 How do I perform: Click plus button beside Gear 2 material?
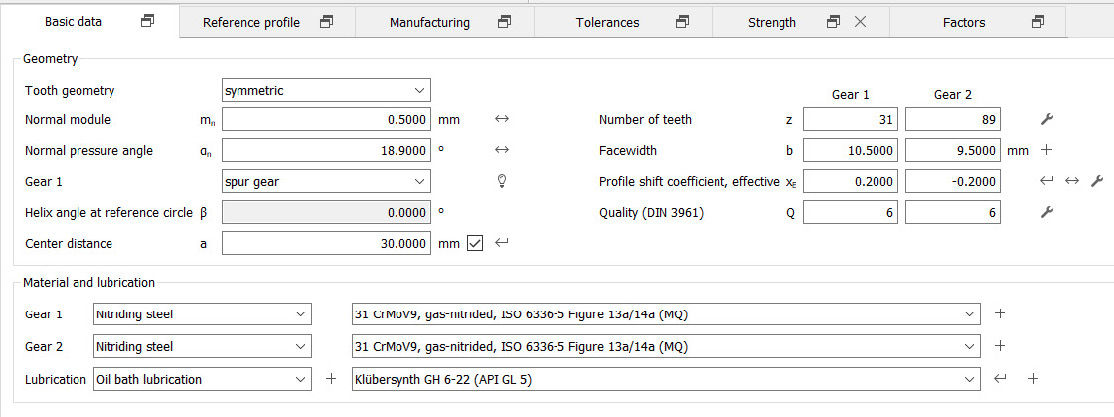(x=1000, y=346)
